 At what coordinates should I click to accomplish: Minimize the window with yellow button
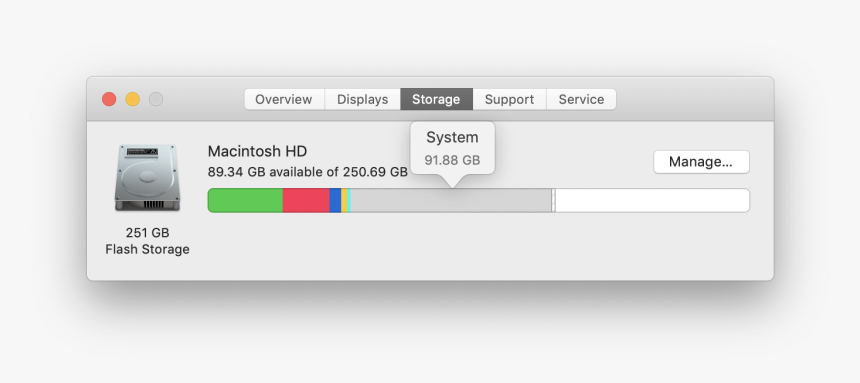[133, 99]
